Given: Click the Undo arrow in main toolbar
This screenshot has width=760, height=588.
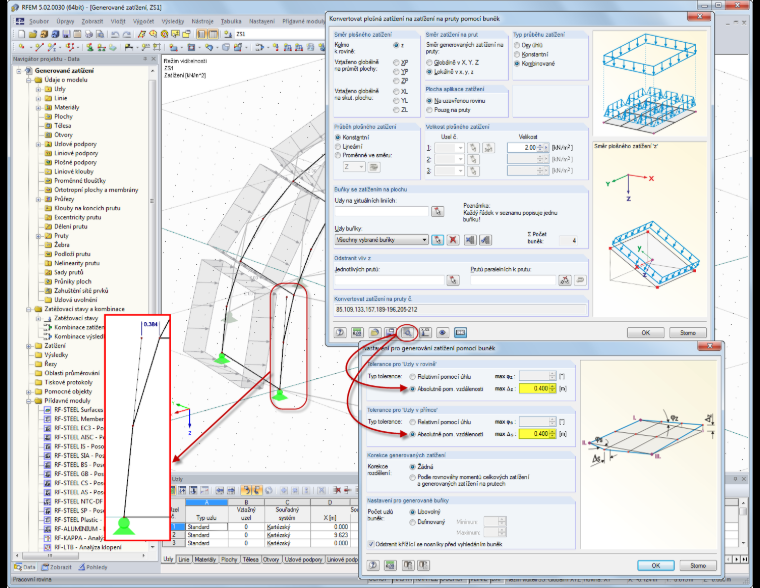Looking at the screenshot, I should [x=115, y=34].
